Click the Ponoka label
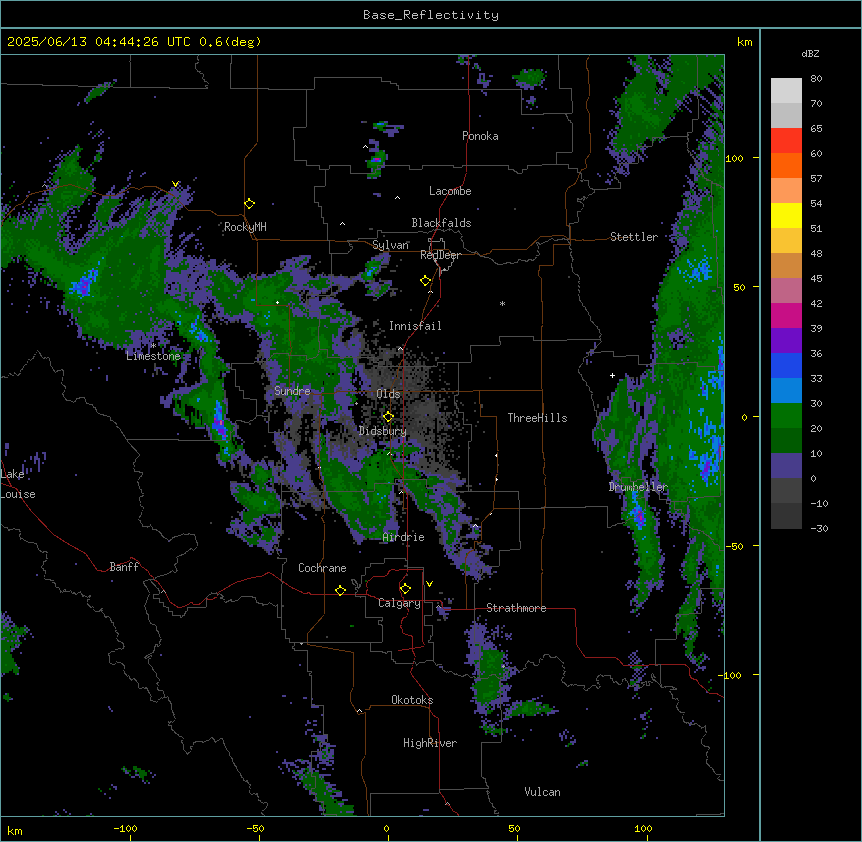This screenshot has width=862, height=842. coord(480,136)
